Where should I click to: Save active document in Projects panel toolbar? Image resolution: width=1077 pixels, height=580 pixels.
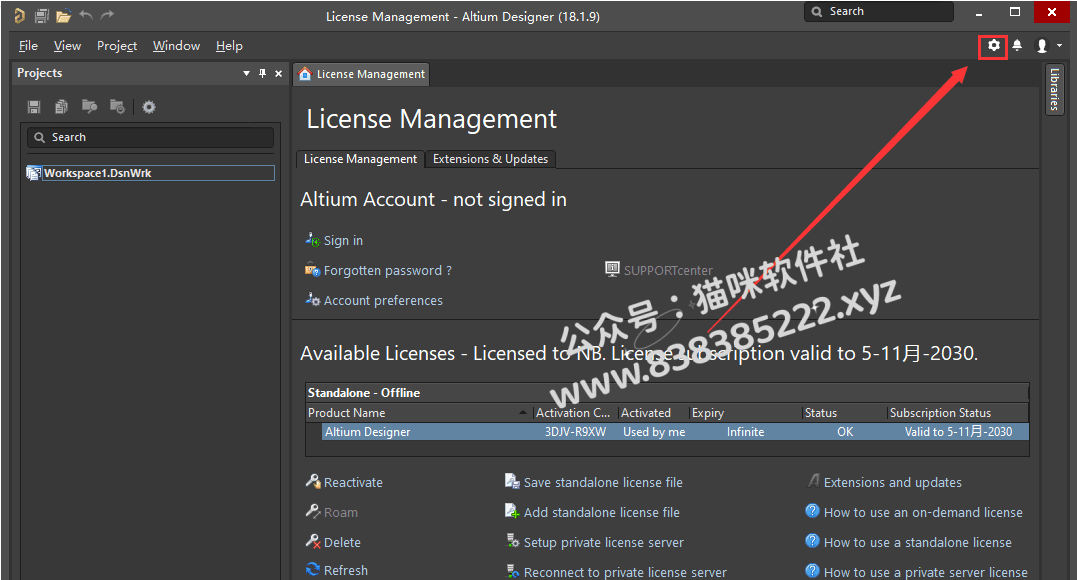coord(34,107)
